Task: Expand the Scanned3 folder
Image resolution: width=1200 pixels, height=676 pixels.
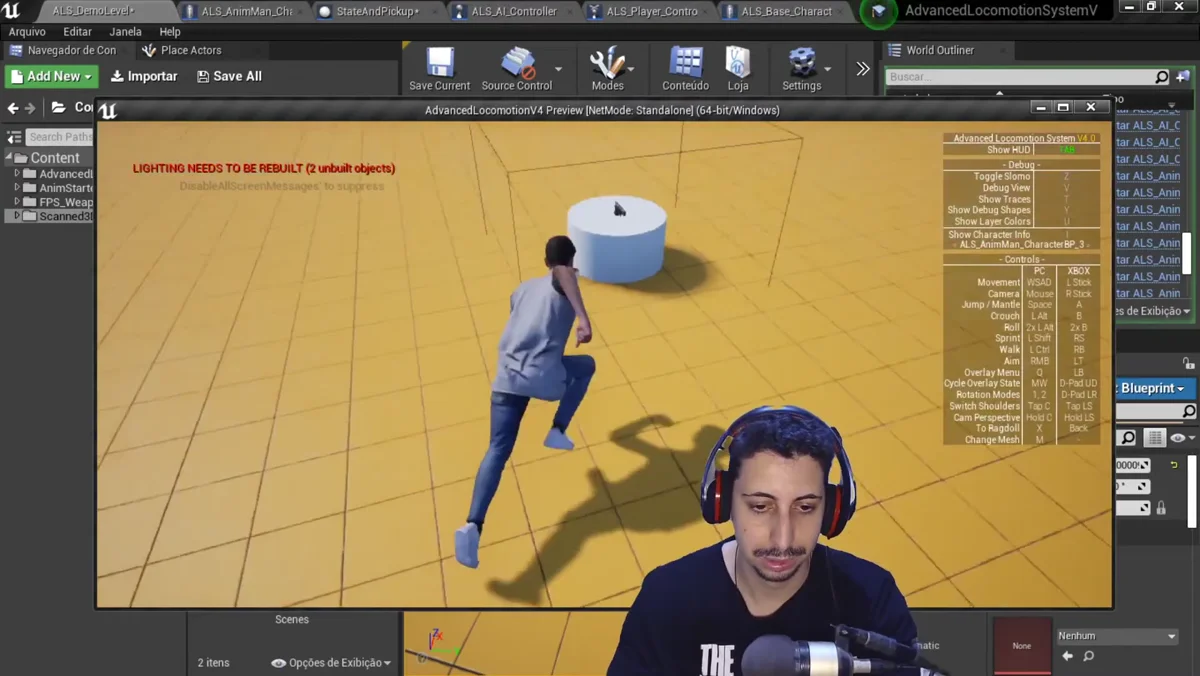Action: pyautogui.click(x=17, y=216)
